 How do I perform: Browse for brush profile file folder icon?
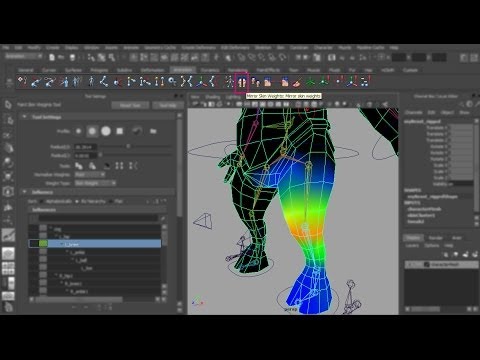pos(153,131)
